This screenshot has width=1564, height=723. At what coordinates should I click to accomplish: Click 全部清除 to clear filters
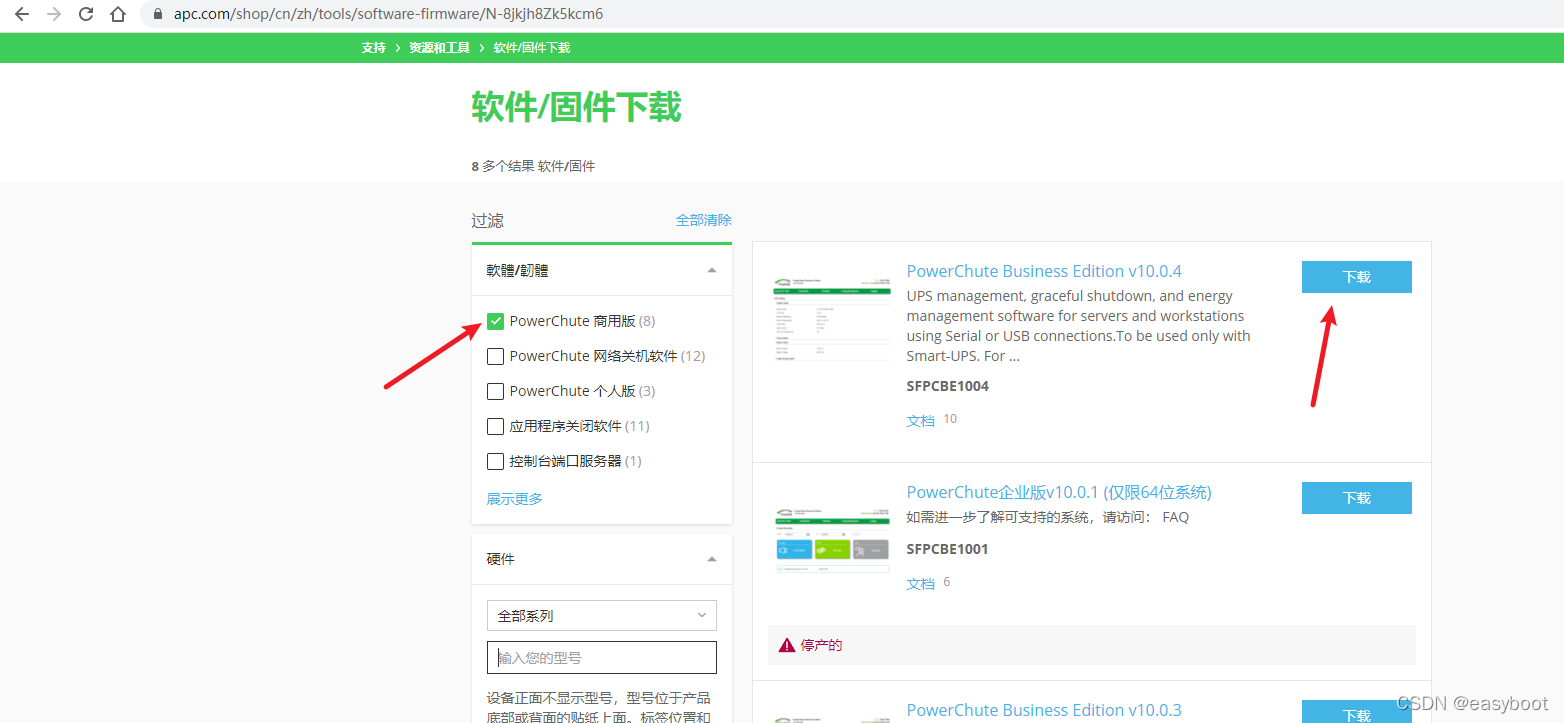click(704, 220)
